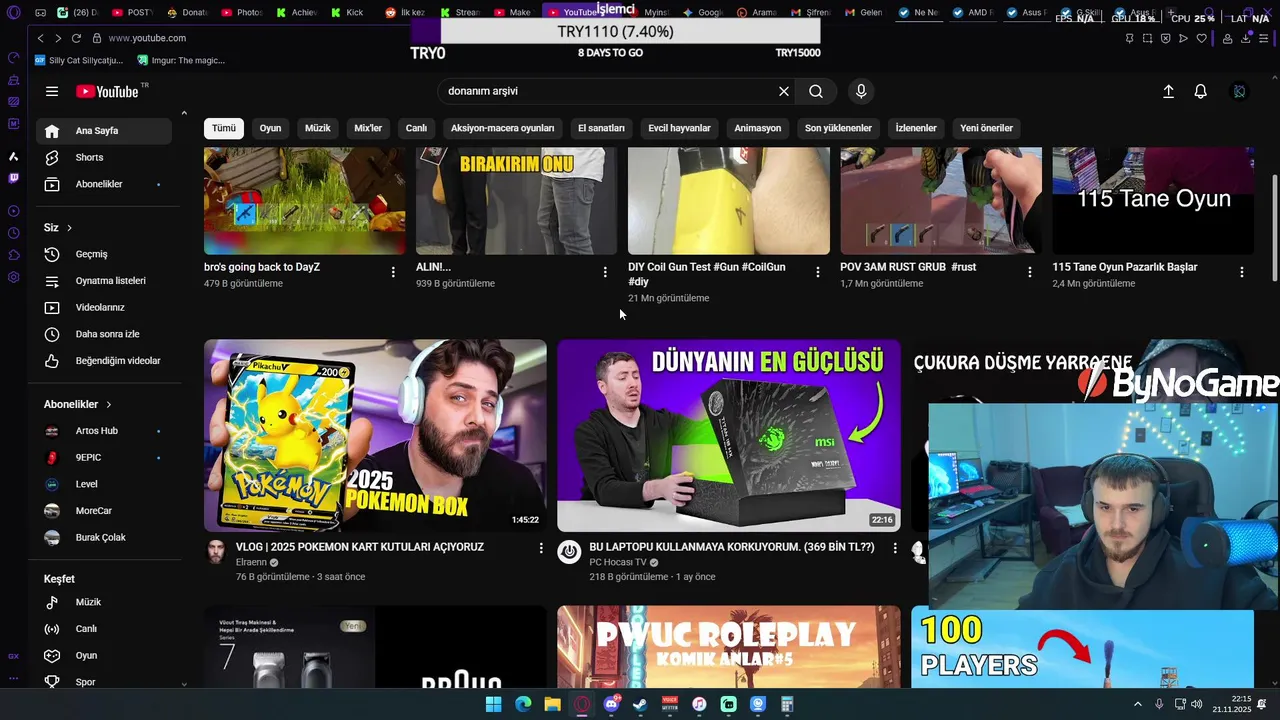Viewport: 1280px width, 720px height.
Task: Click the YouTube logo
Action: click(107, 91)
